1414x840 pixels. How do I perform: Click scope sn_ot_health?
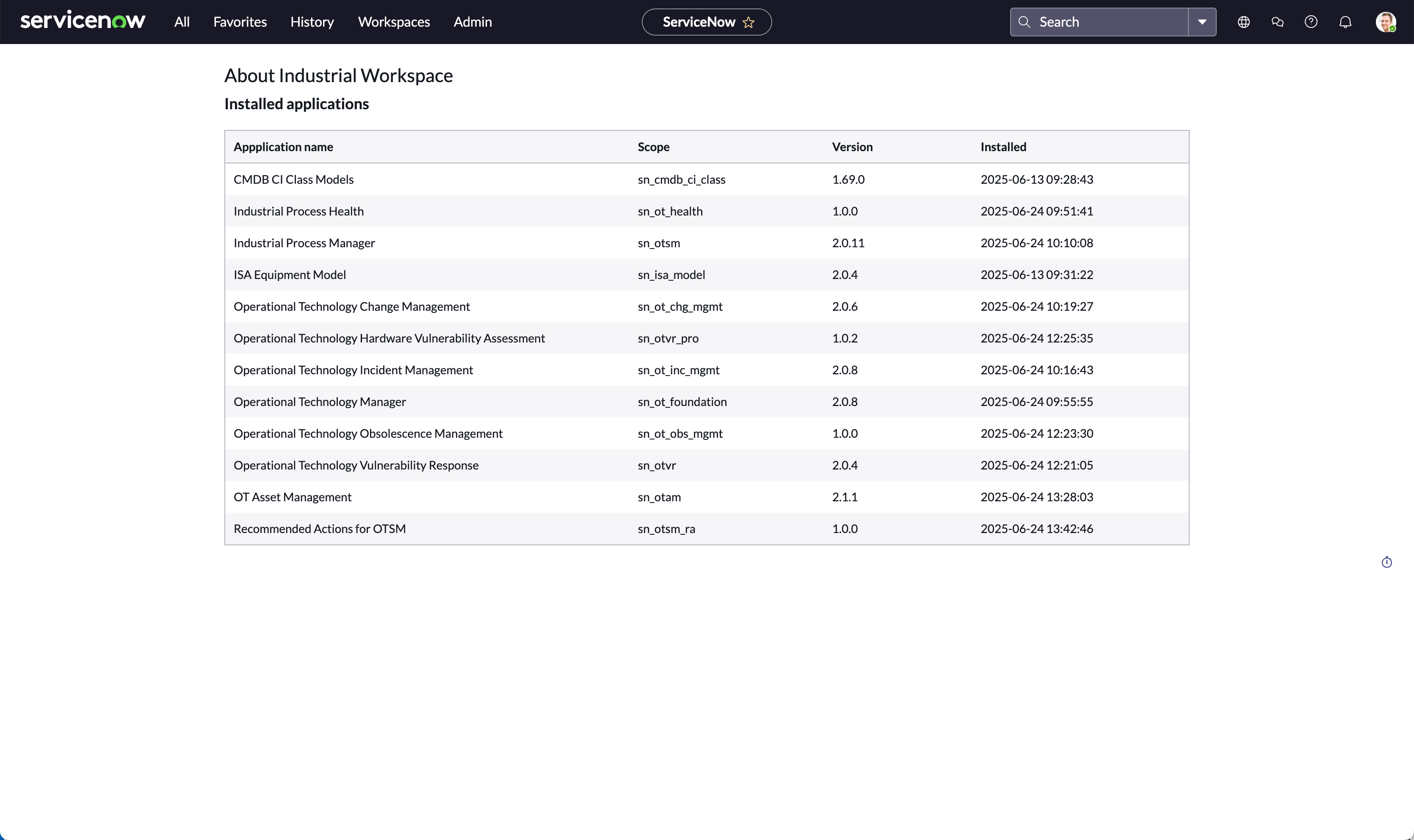tap(670, 211)
